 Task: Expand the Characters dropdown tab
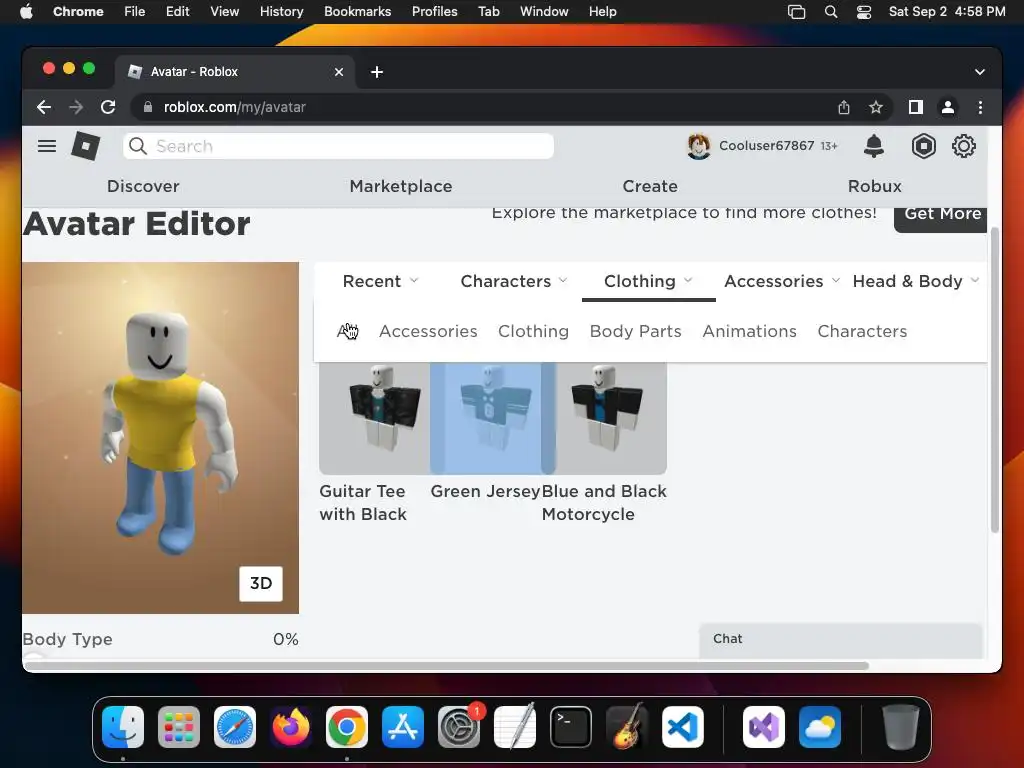[x=514, y=281]
